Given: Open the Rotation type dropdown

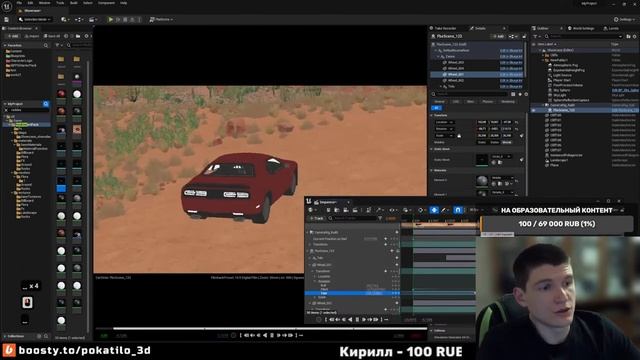Looking at the screenshot, I should (x=444, y=129).
